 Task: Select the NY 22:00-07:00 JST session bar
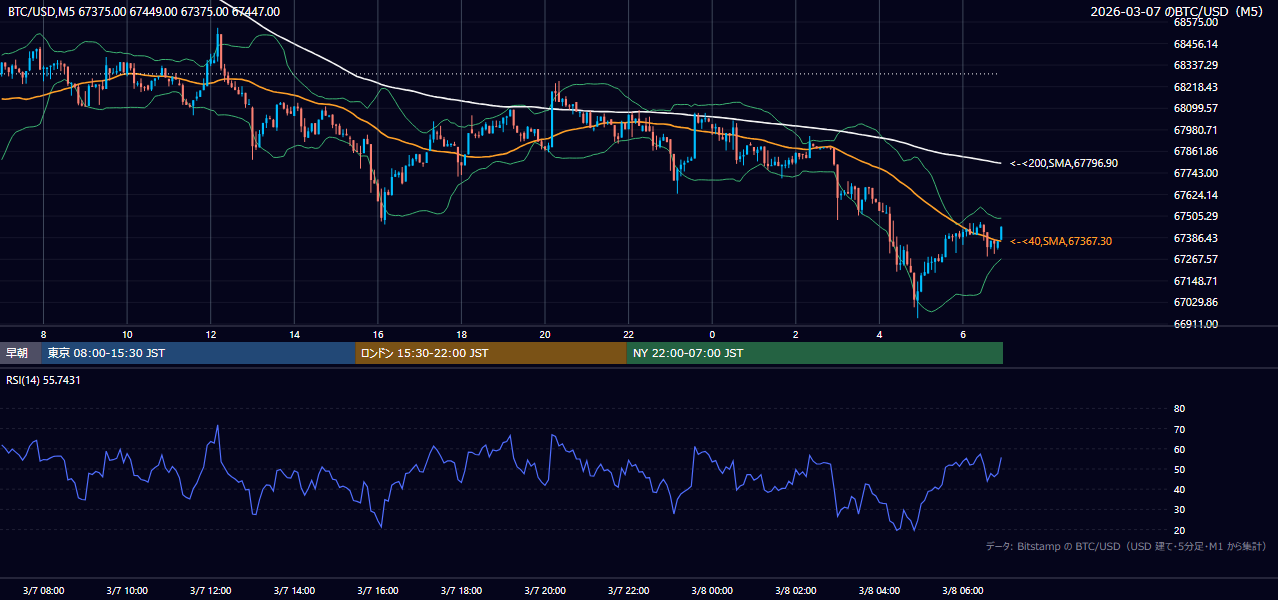[x=815, y=353]
